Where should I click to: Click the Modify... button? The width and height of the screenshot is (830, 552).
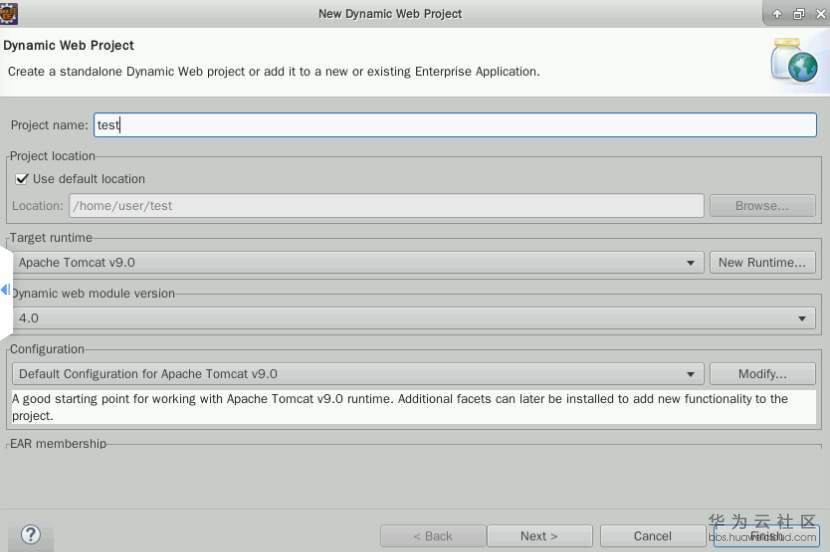coord(762,374)
